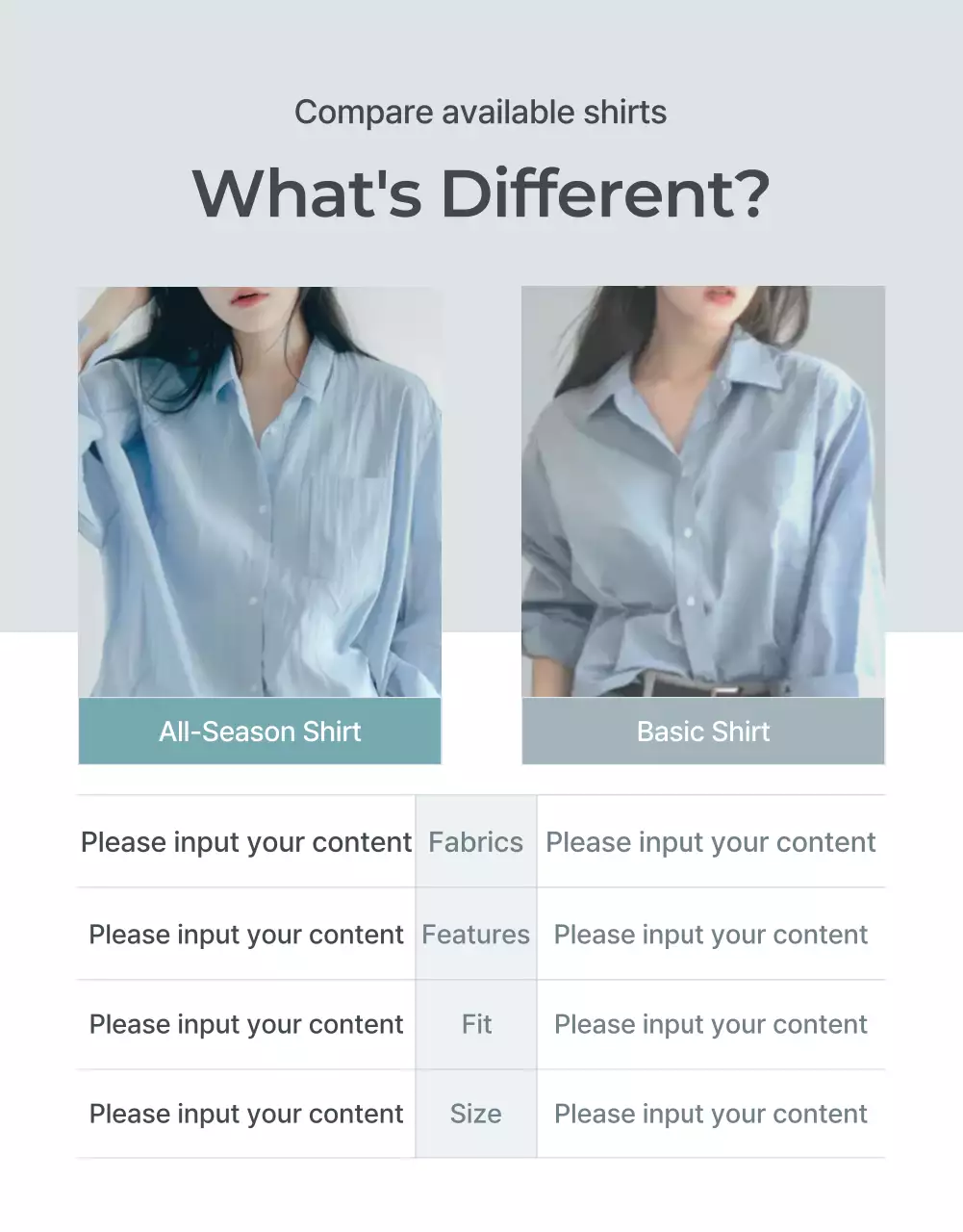Edit All-Season Shirt Fit content cell
The height and width of the screenshot is (1232, 963).
[x=246, y=1024]
